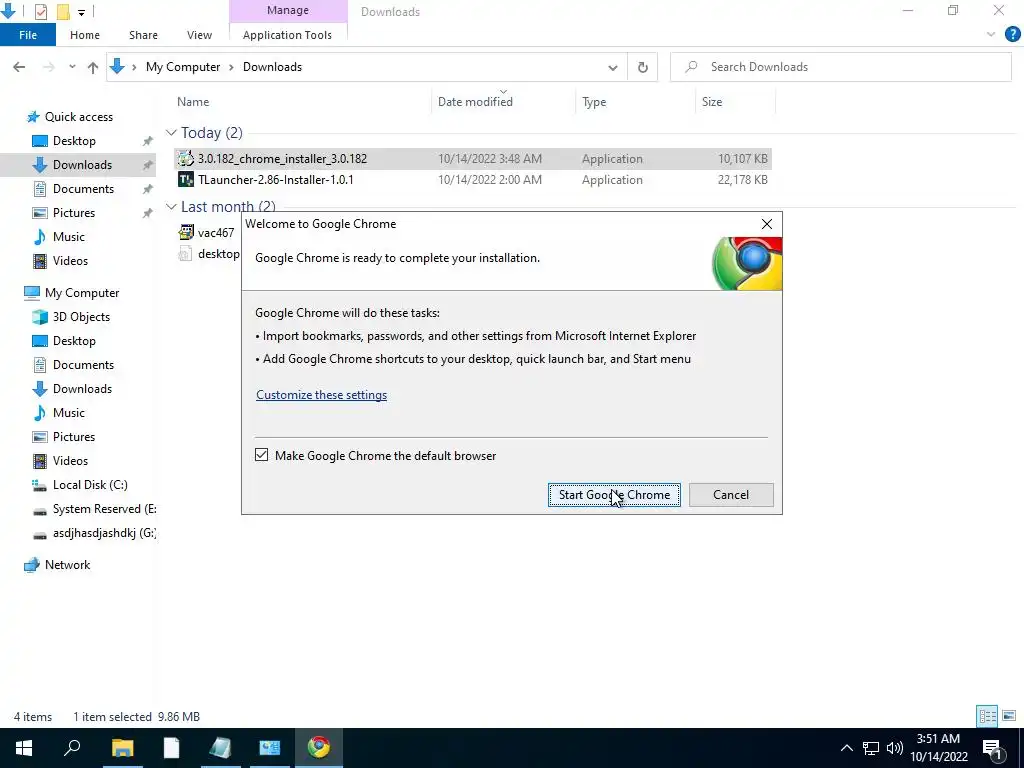Select the Manage contextual tab
The image size is (1024, 768).
tap(287, 10)
